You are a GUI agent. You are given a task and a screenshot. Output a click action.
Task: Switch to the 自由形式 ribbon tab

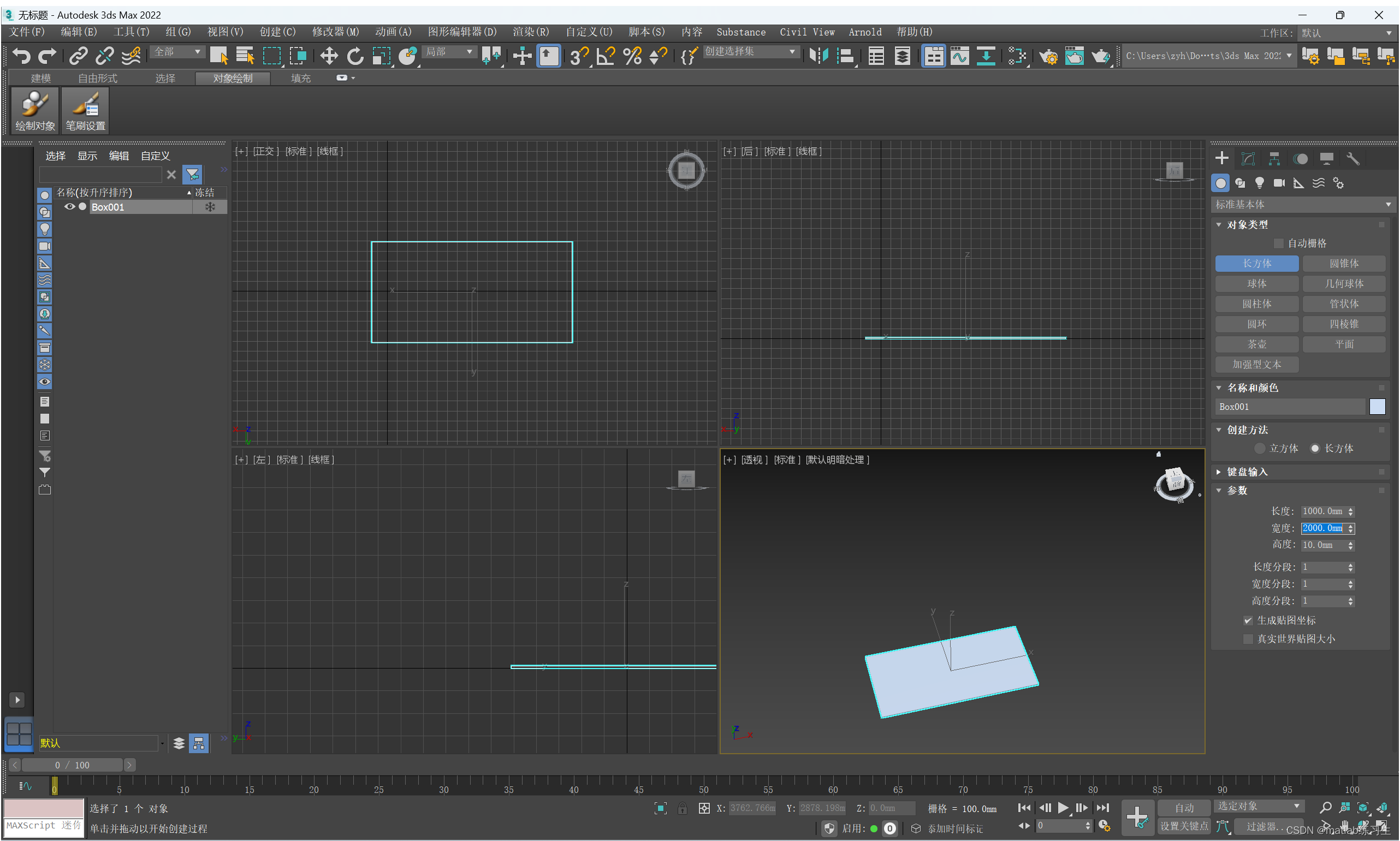point(97,77)
